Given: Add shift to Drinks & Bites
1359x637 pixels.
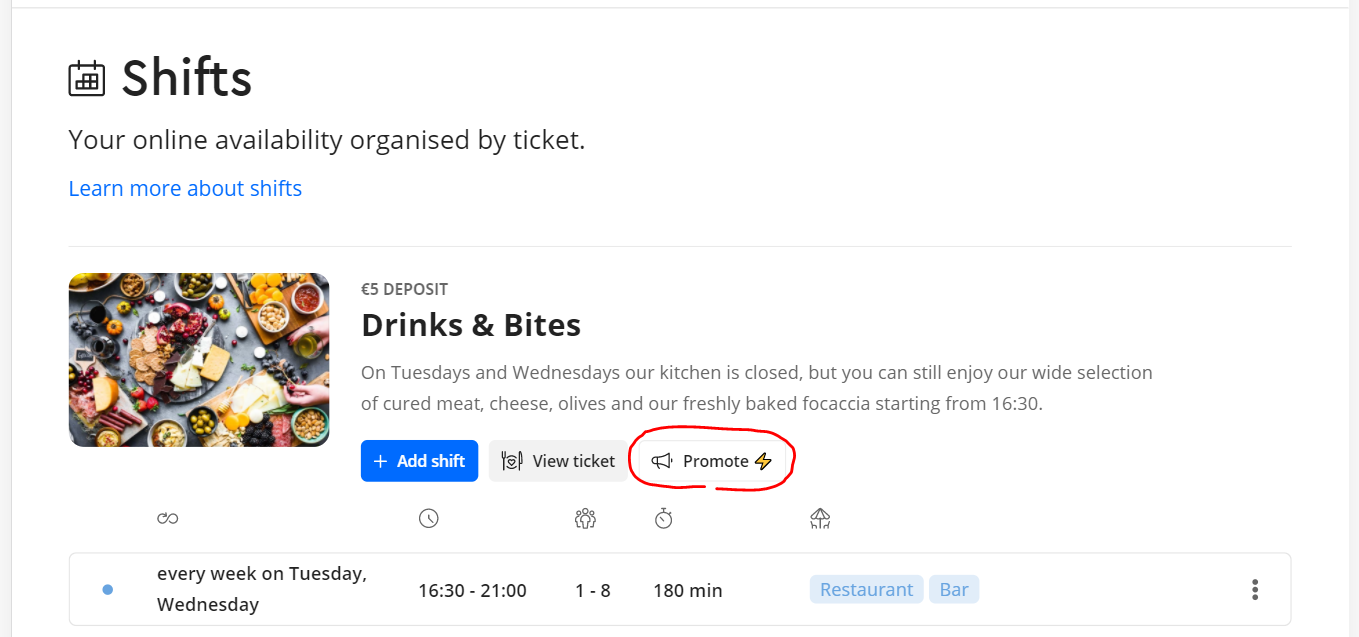Looking at the screenshot, I should point(419,461).
